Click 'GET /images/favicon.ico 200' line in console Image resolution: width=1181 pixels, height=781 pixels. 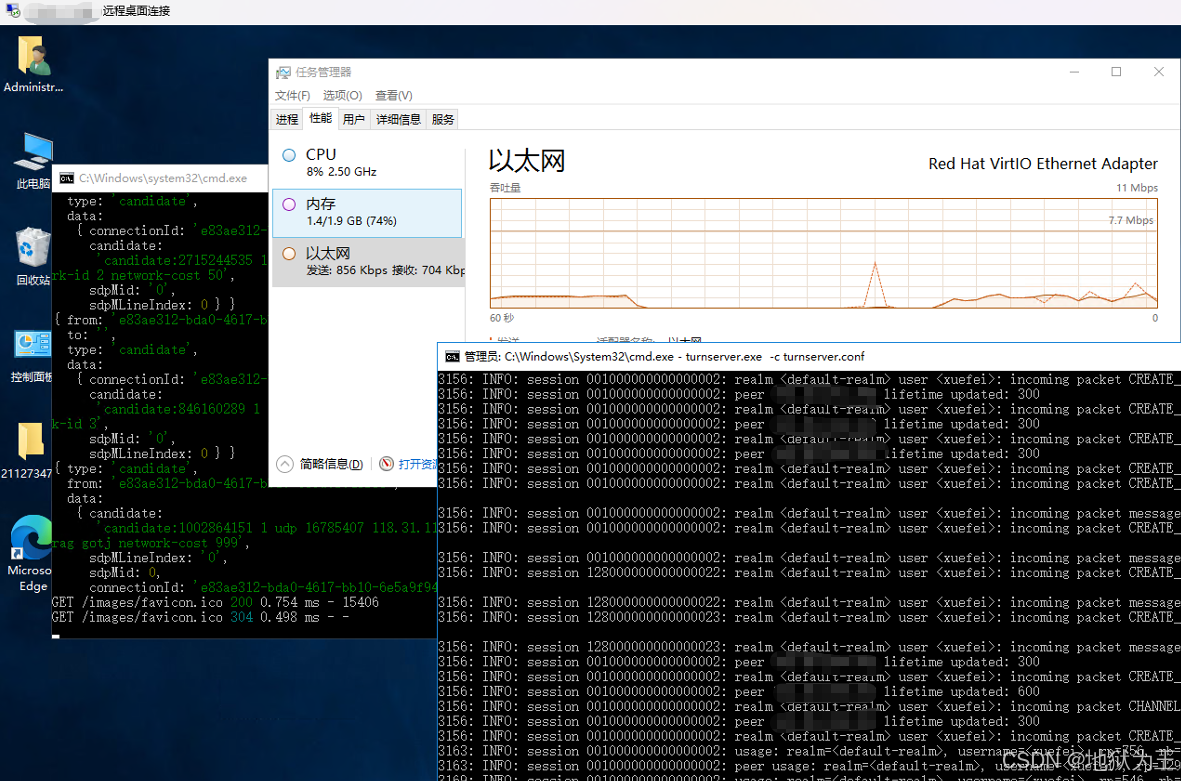[215, 603]
